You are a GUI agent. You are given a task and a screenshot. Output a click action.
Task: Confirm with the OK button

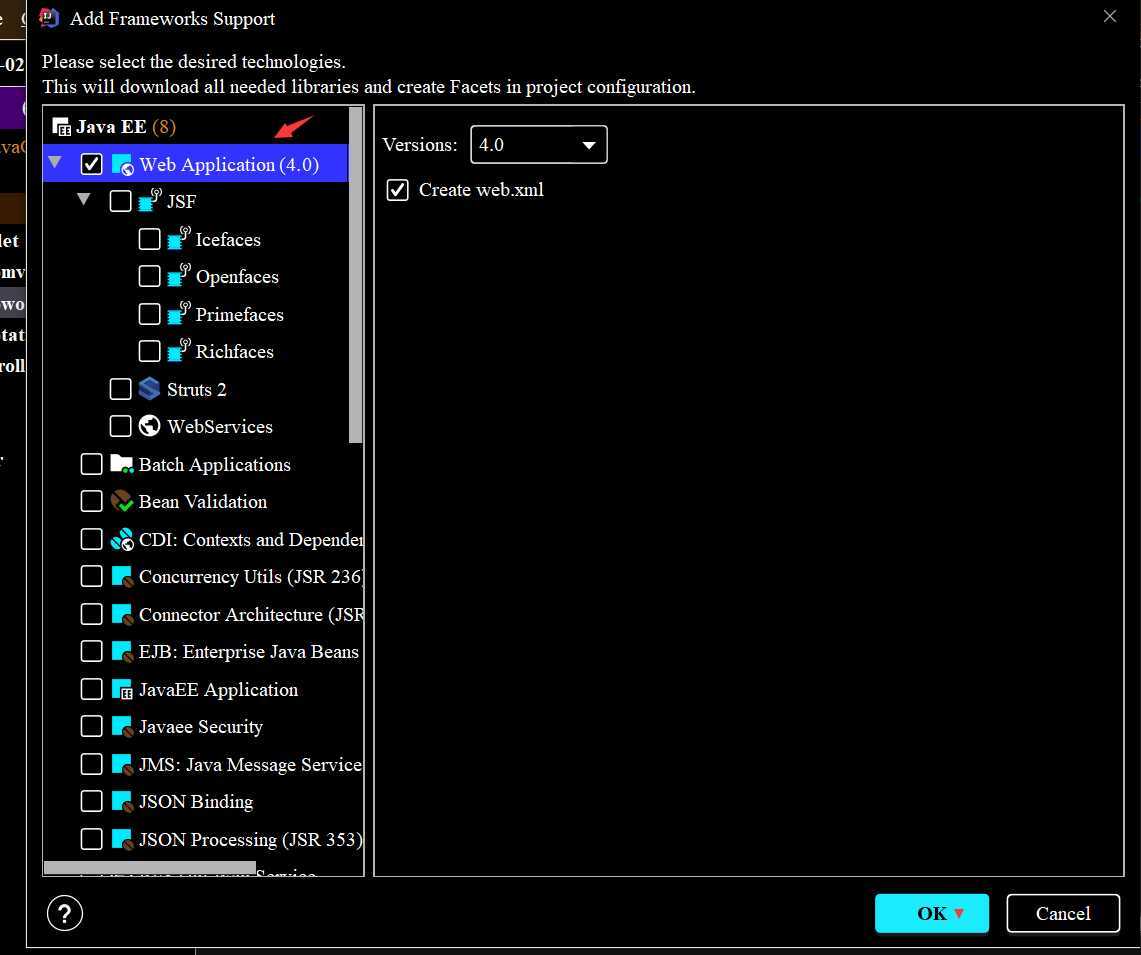tap(931, 913)
